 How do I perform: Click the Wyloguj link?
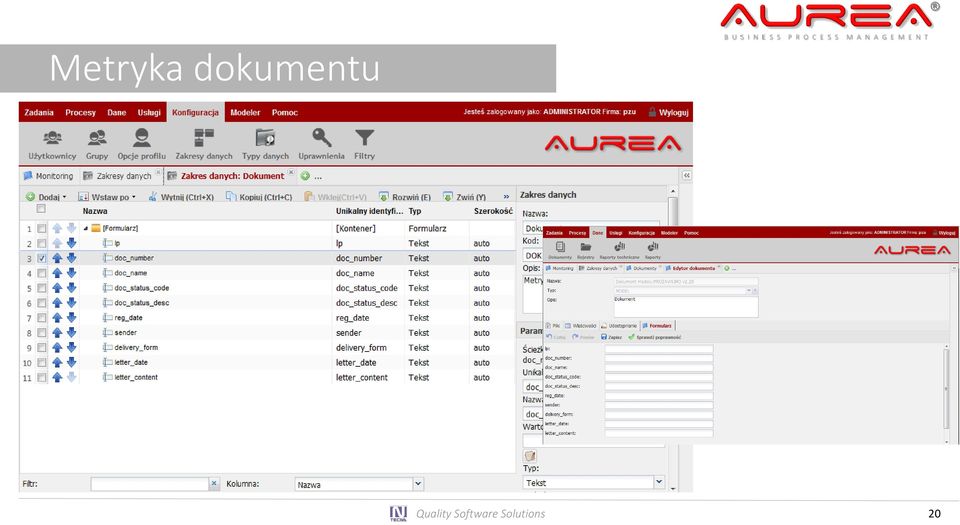(x=669, y=113)
